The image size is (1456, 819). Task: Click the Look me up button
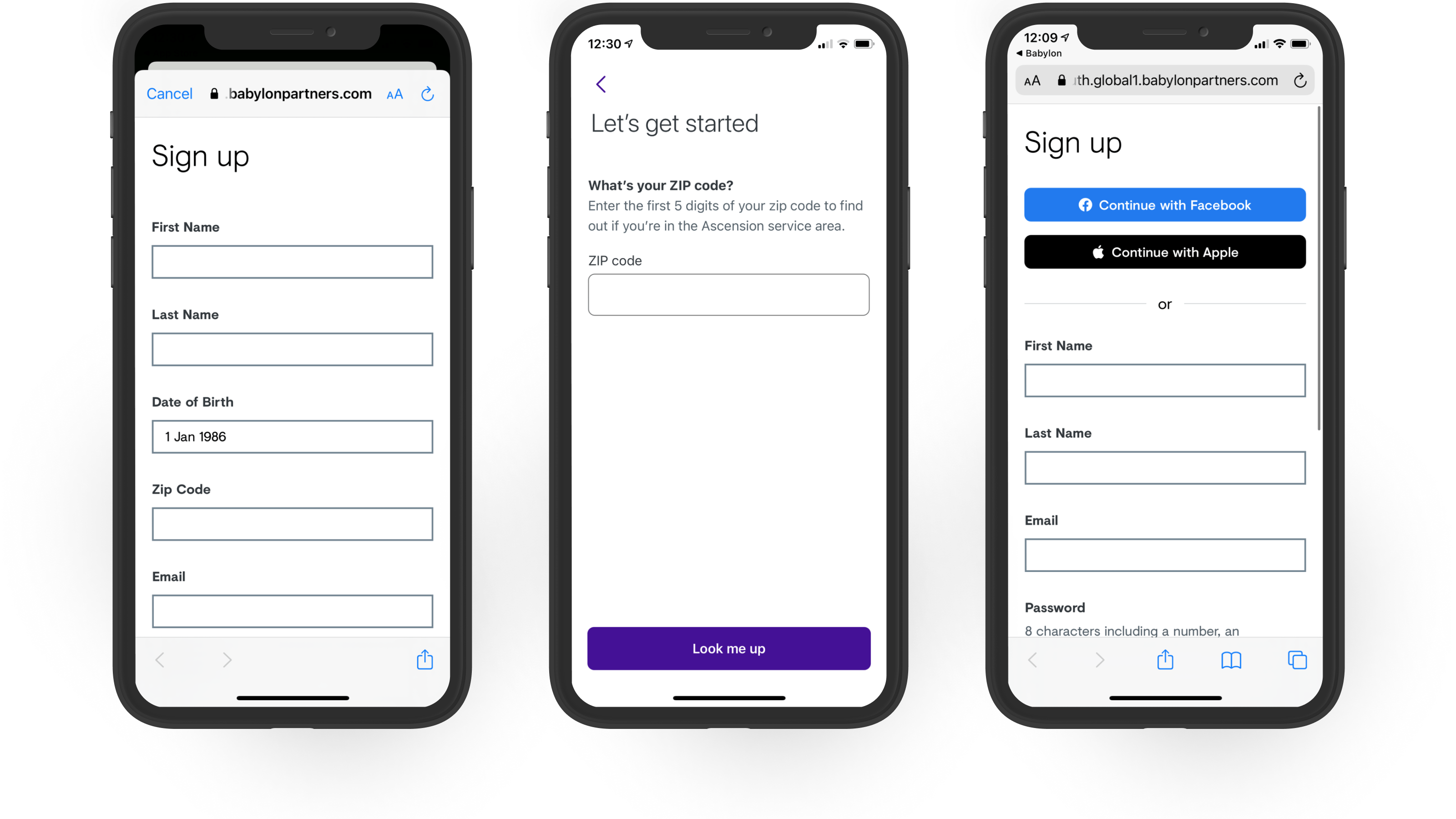coord(728,648)
